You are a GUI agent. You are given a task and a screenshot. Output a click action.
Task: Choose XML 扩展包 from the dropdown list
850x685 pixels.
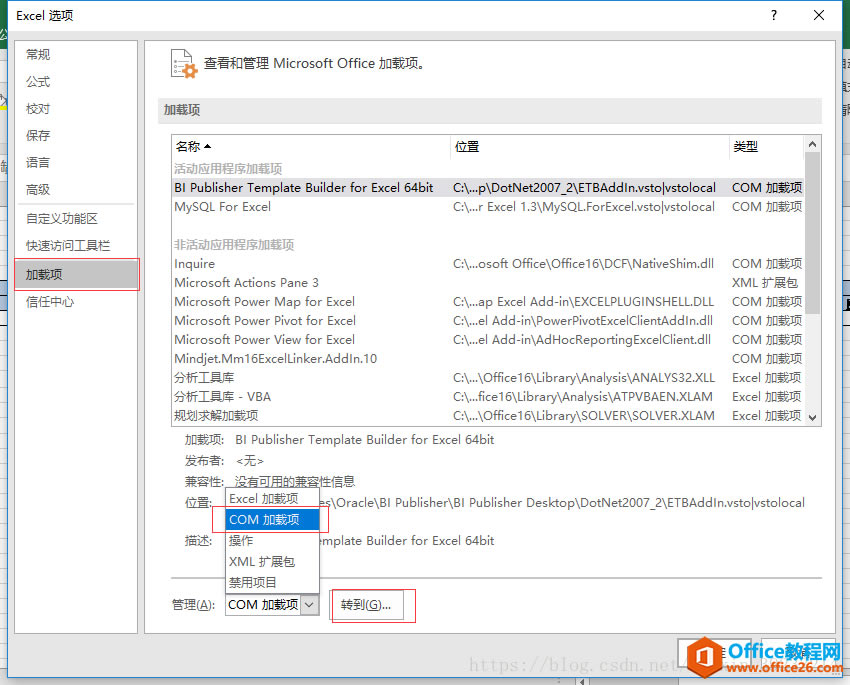pyautogui.click(x=272, y=561)
